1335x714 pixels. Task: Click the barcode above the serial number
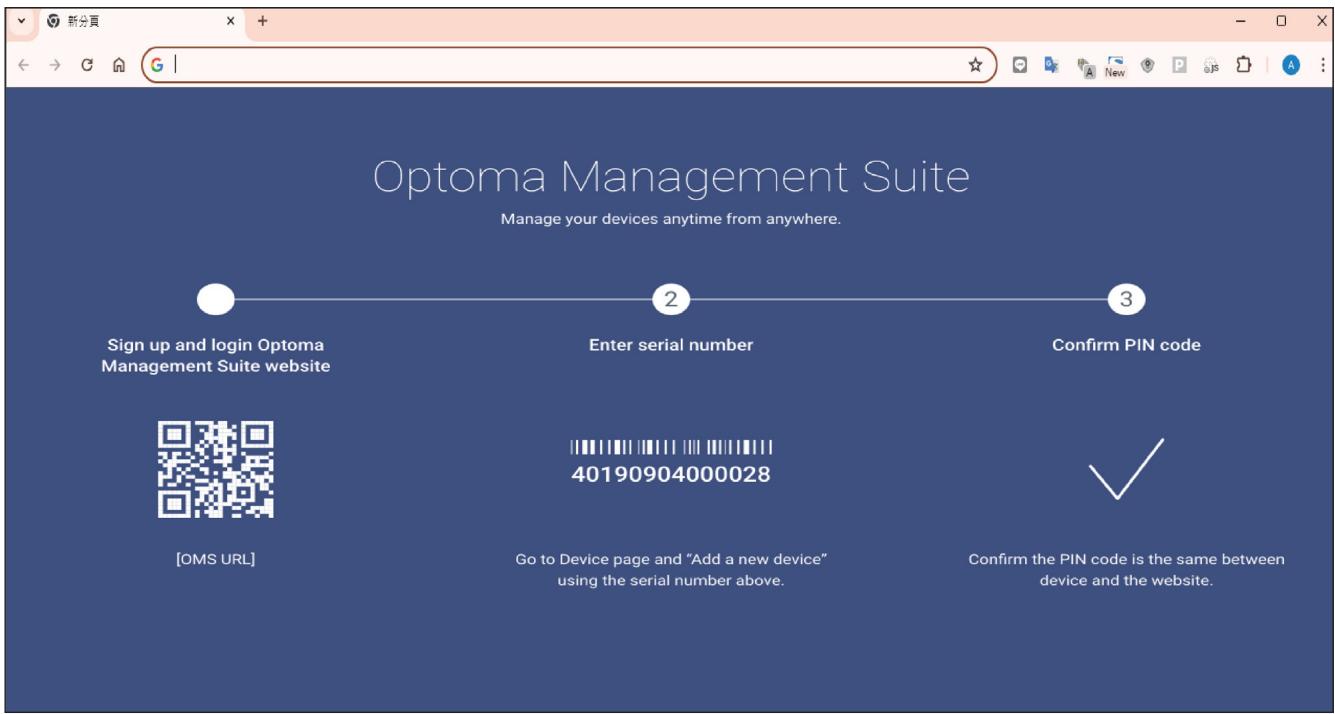point(671,447)
